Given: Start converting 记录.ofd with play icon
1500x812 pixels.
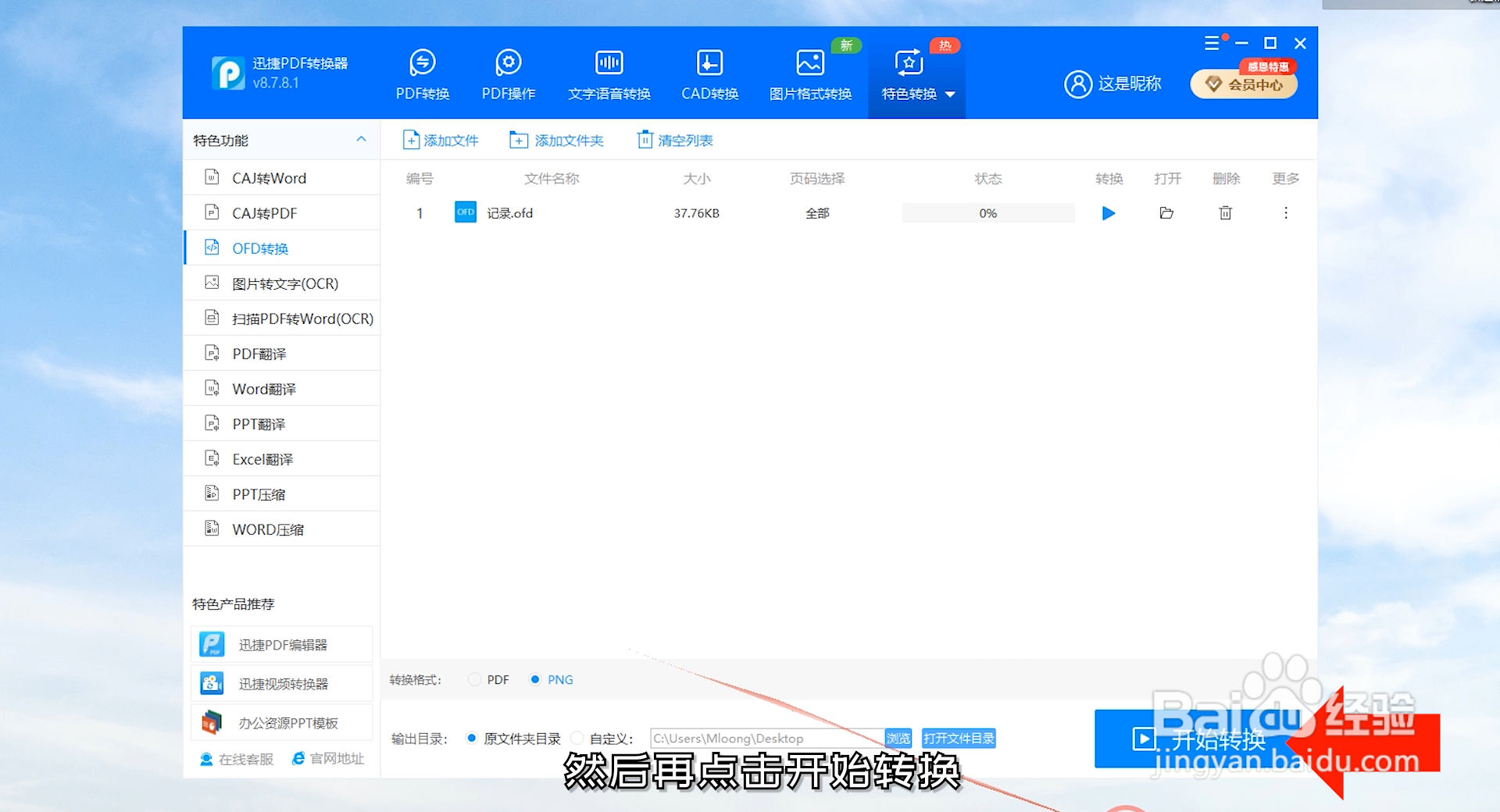Looking at the screenshot, I should coord(1108,213).
